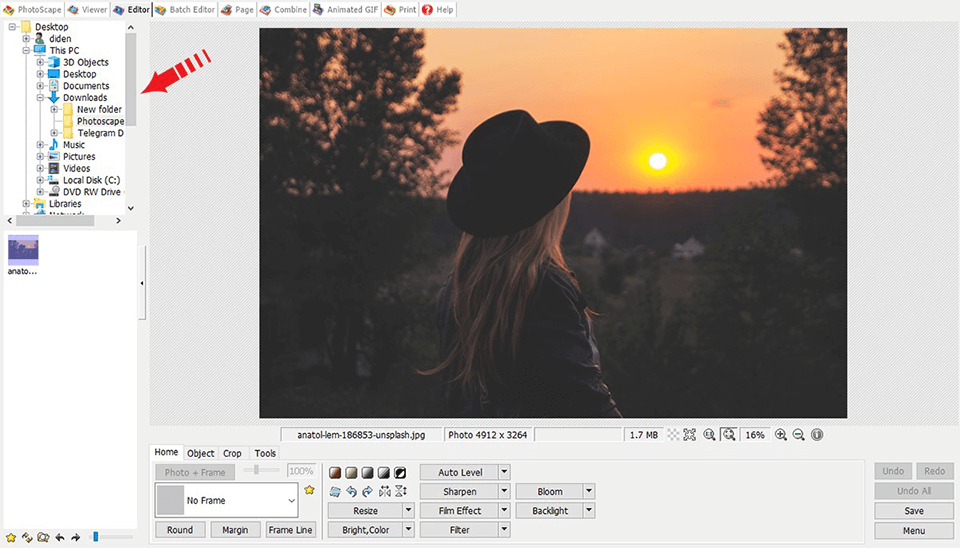
Task: Flip photo vertically with hourglass icon
Action: [401, 491]
